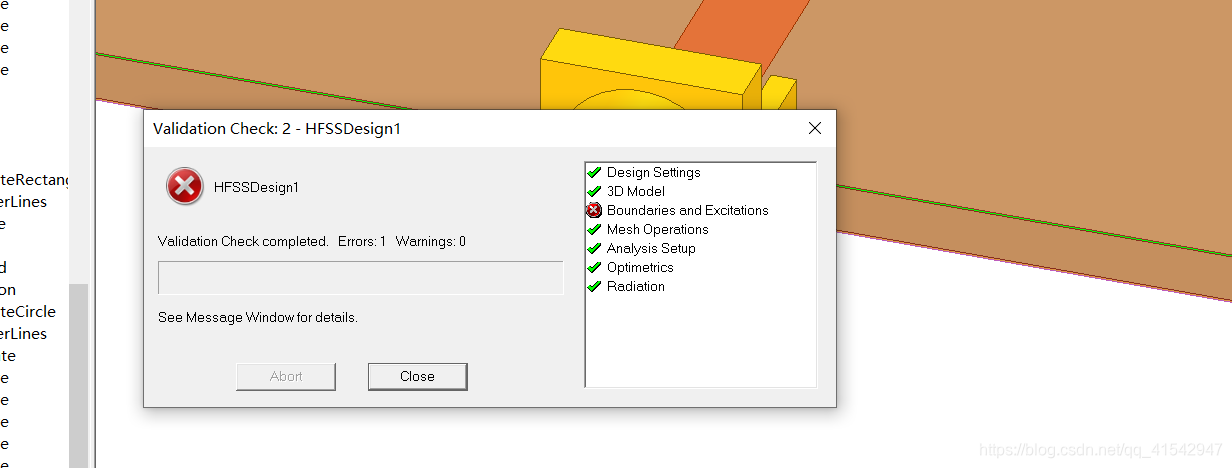Click the 'See Message Window for details.' text
The image size is (1232, 468).
tap(258, 317)
